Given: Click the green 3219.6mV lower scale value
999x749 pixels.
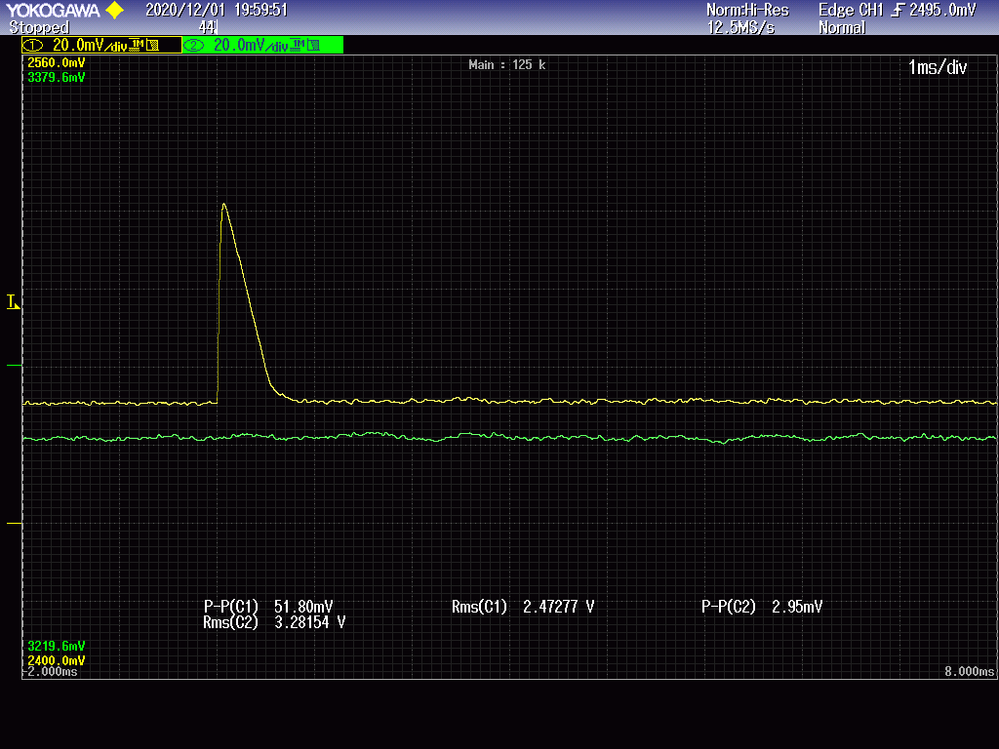Looking at the screenshot, I should (x=56, y=646).
